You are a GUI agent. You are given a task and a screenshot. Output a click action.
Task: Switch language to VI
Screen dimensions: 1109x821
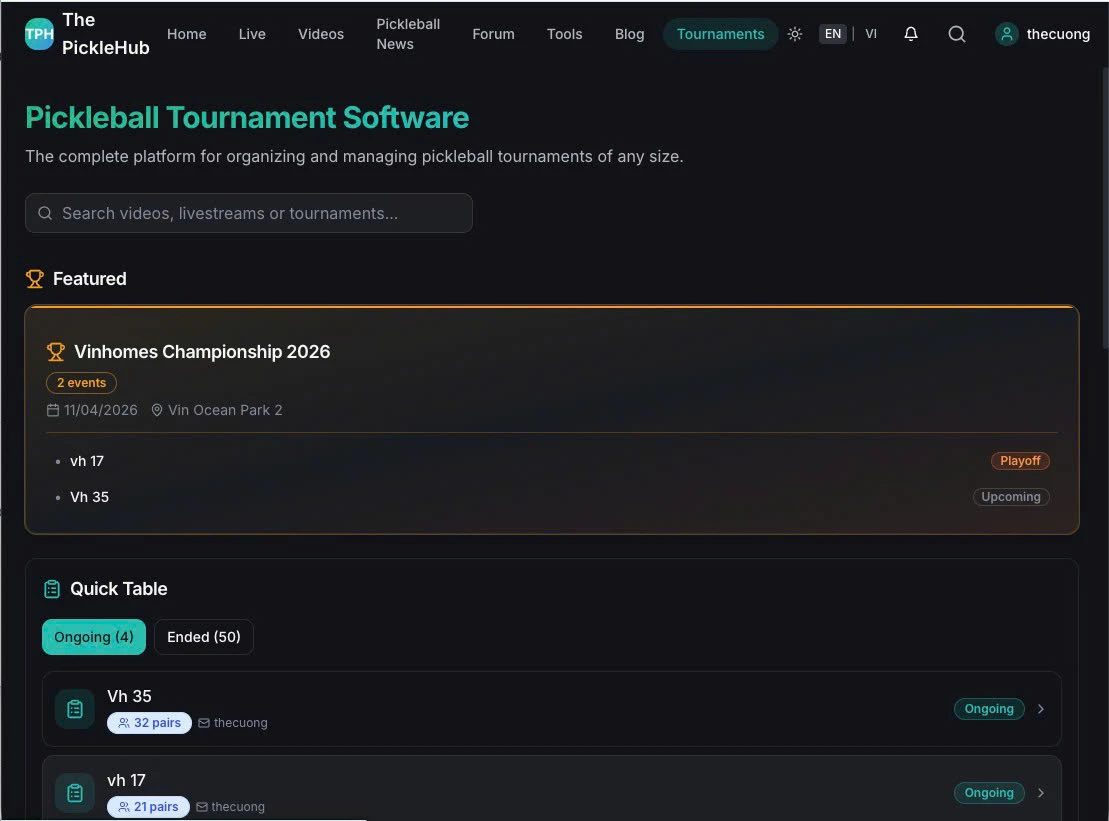tap(870, 33)
